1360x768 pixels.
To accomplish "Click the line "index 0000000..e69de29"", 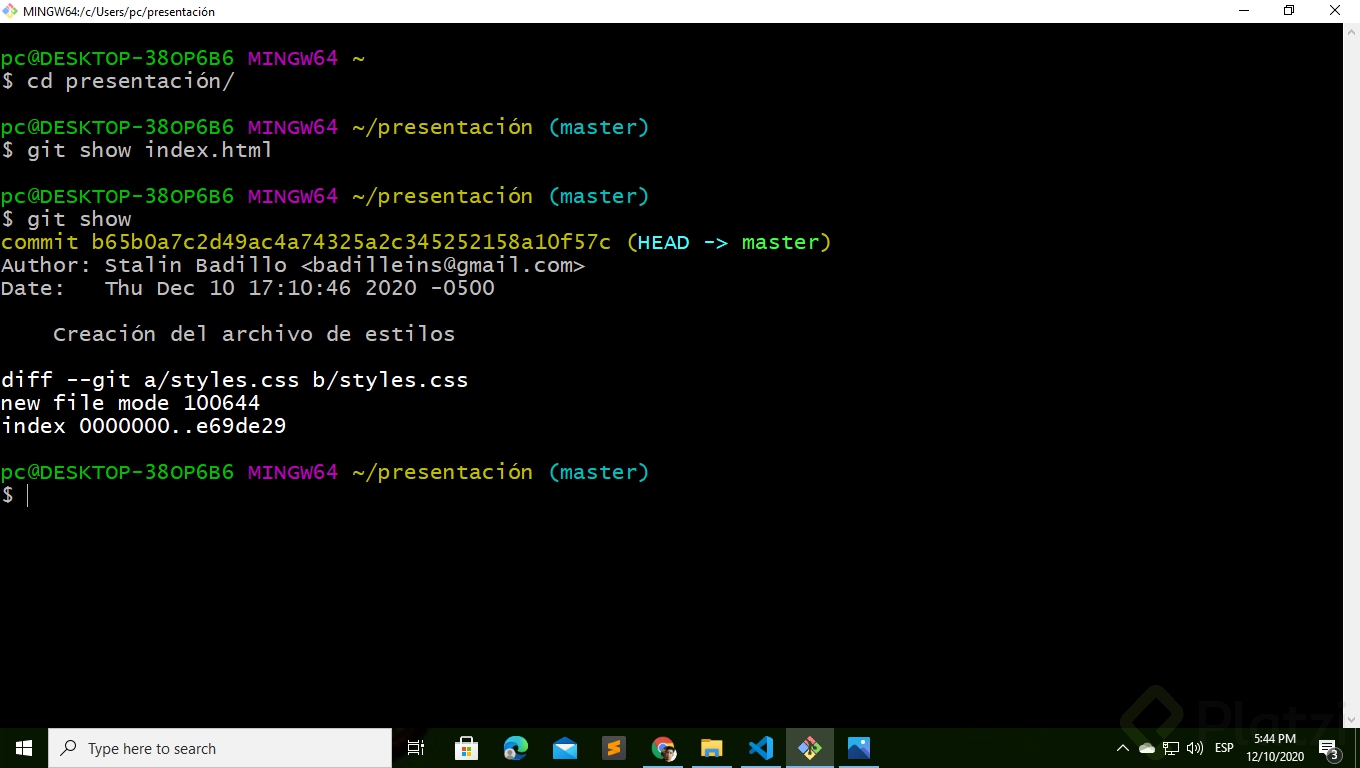I will 143,426.
